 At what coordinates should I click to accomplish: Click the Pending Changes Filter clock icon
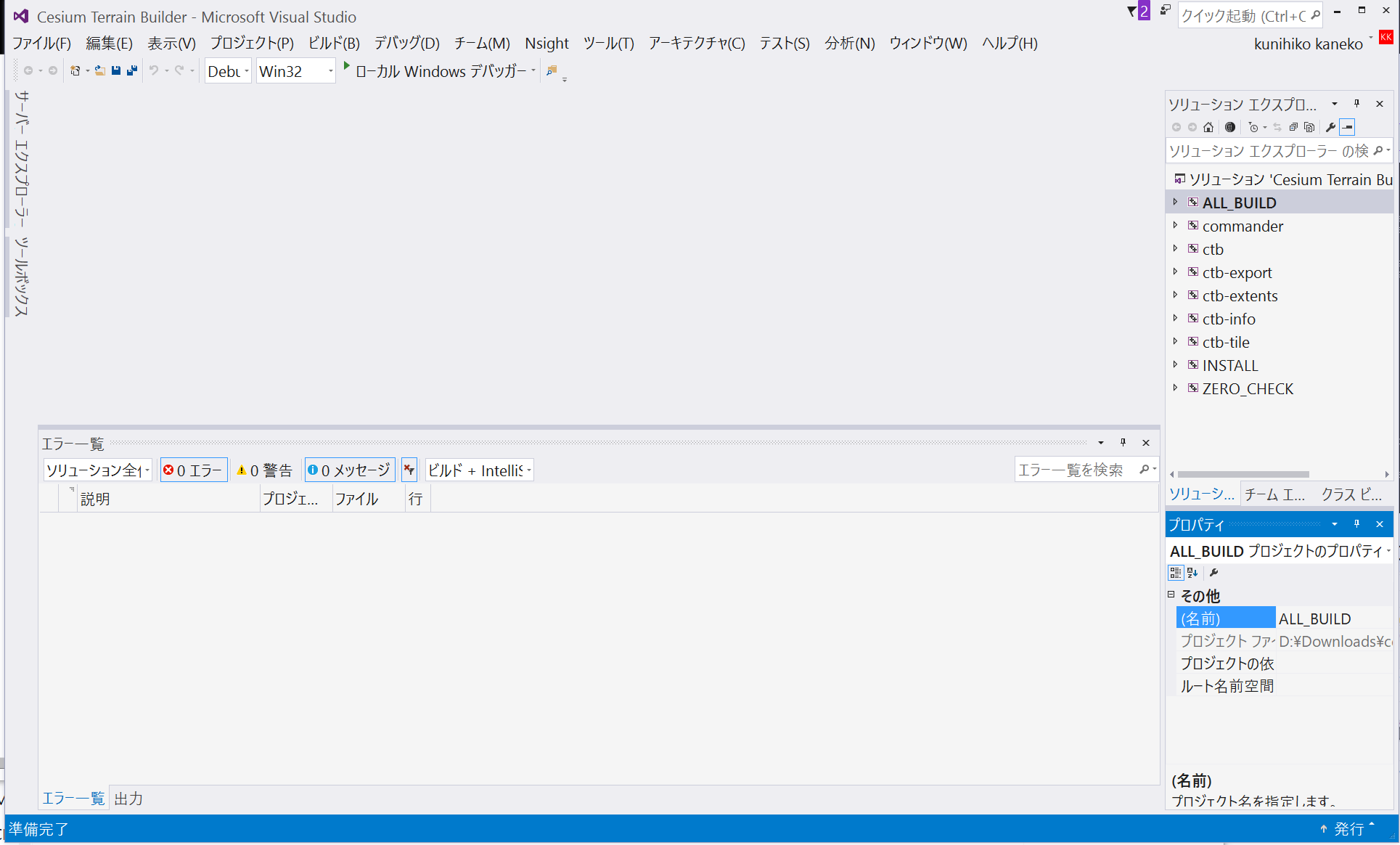(1253, 127)
